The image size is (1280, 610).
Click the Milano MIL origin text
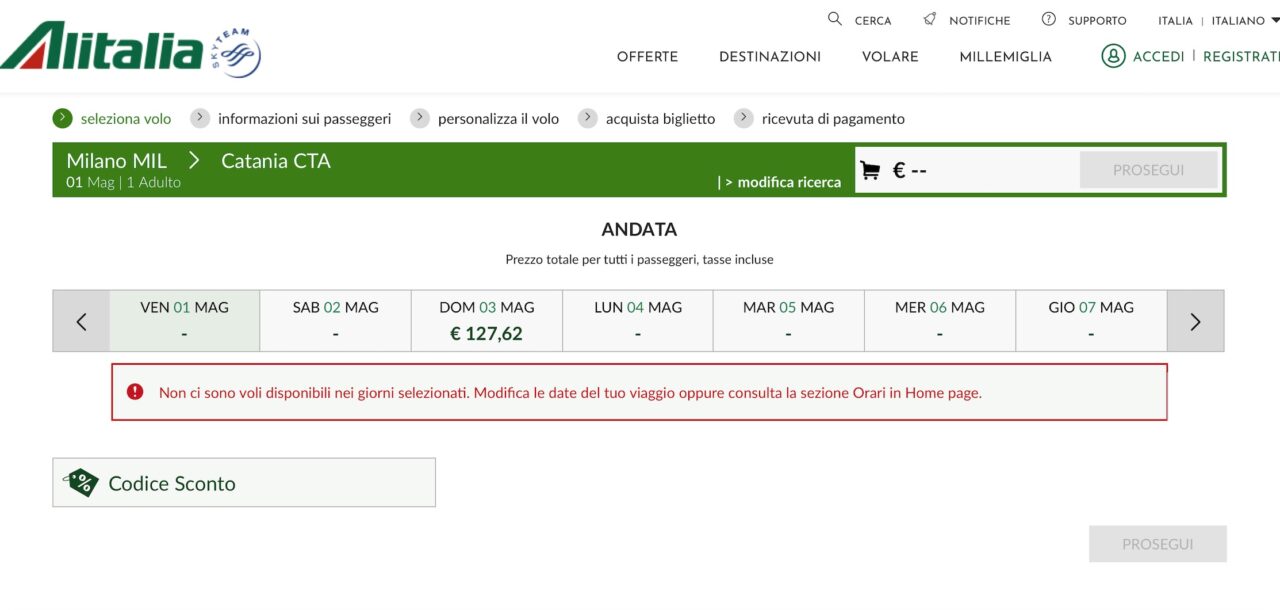click(117, 160)
